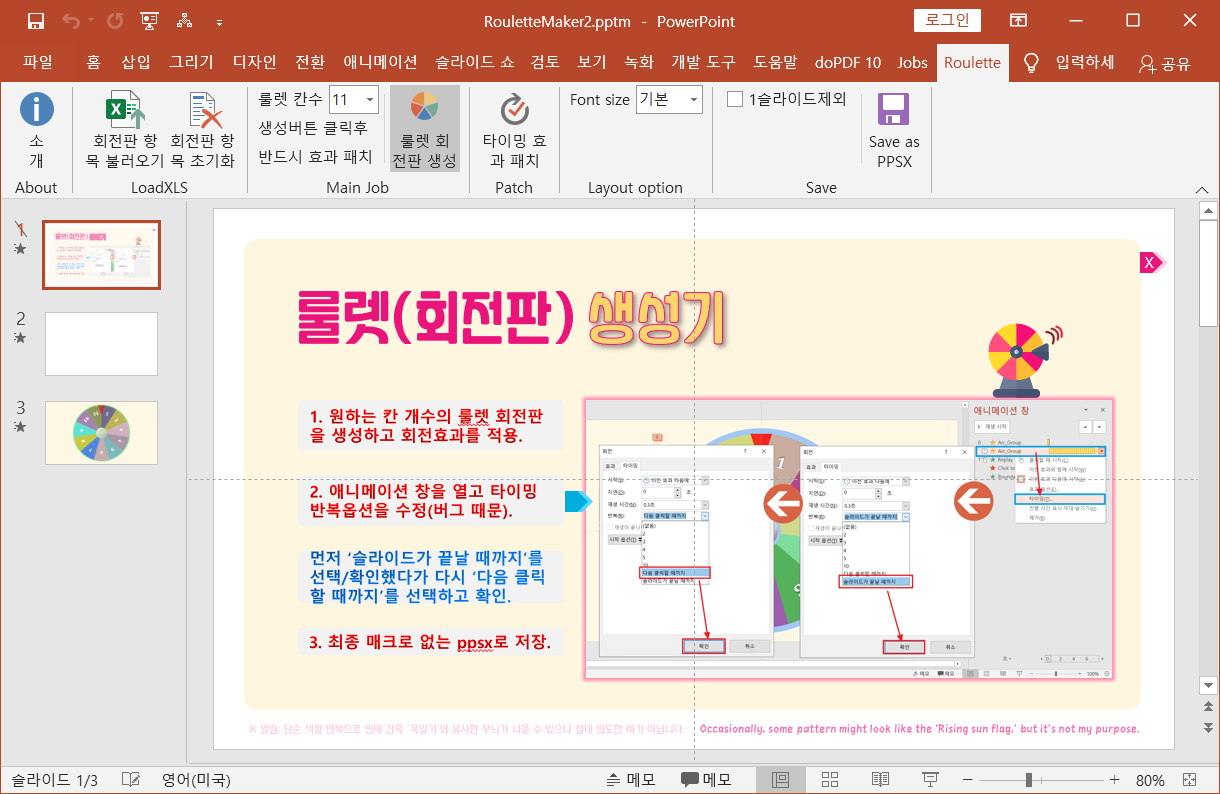Click spell check icon in status bar
Screen dimensions: 1220x794
pos(130,780)
